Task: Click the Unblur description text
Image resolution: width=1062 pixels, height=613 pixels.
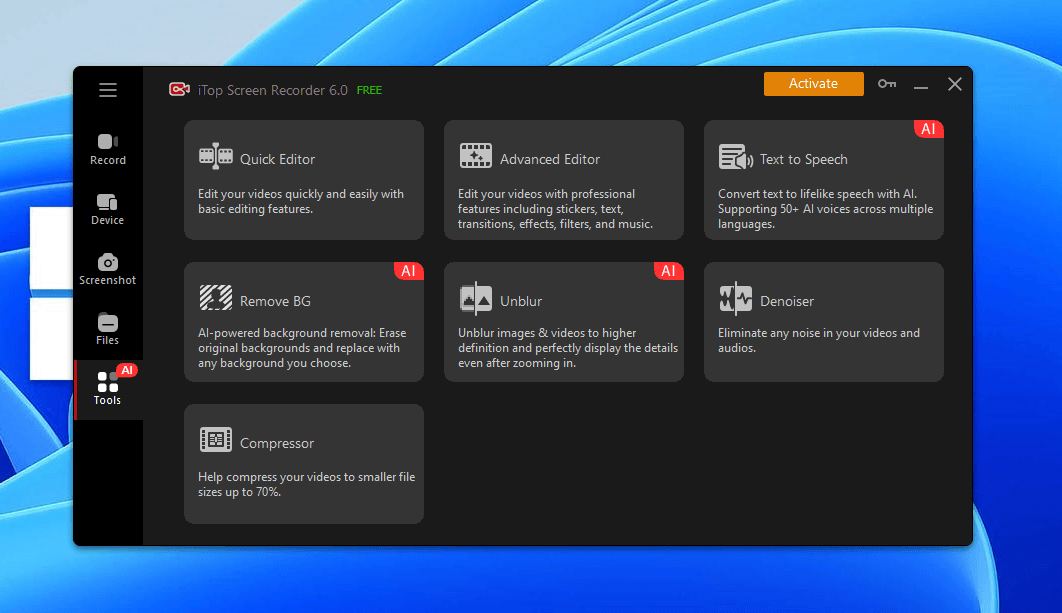Action: [568, 348]
